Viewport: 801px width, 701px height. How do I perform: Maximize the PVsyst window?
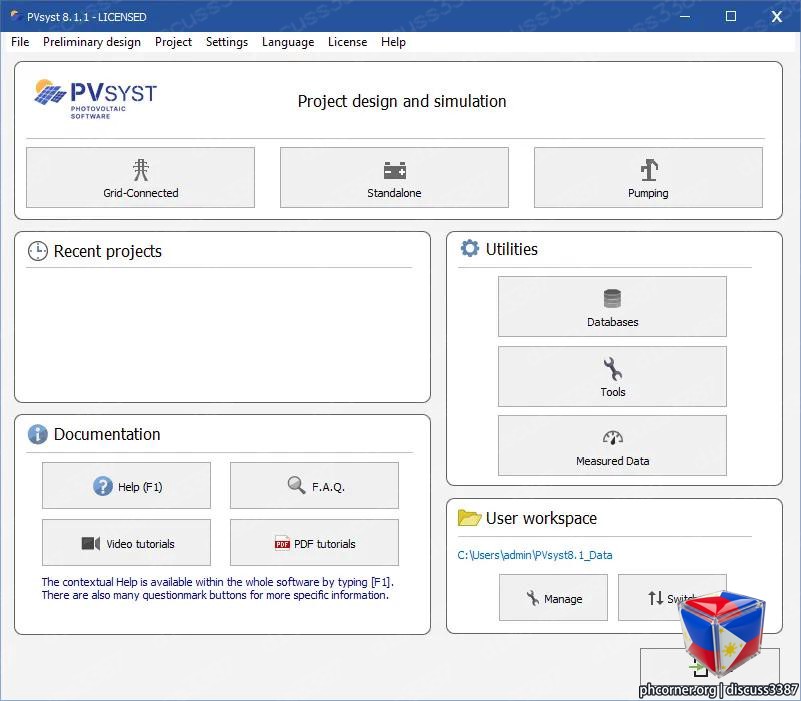(731, 16)
